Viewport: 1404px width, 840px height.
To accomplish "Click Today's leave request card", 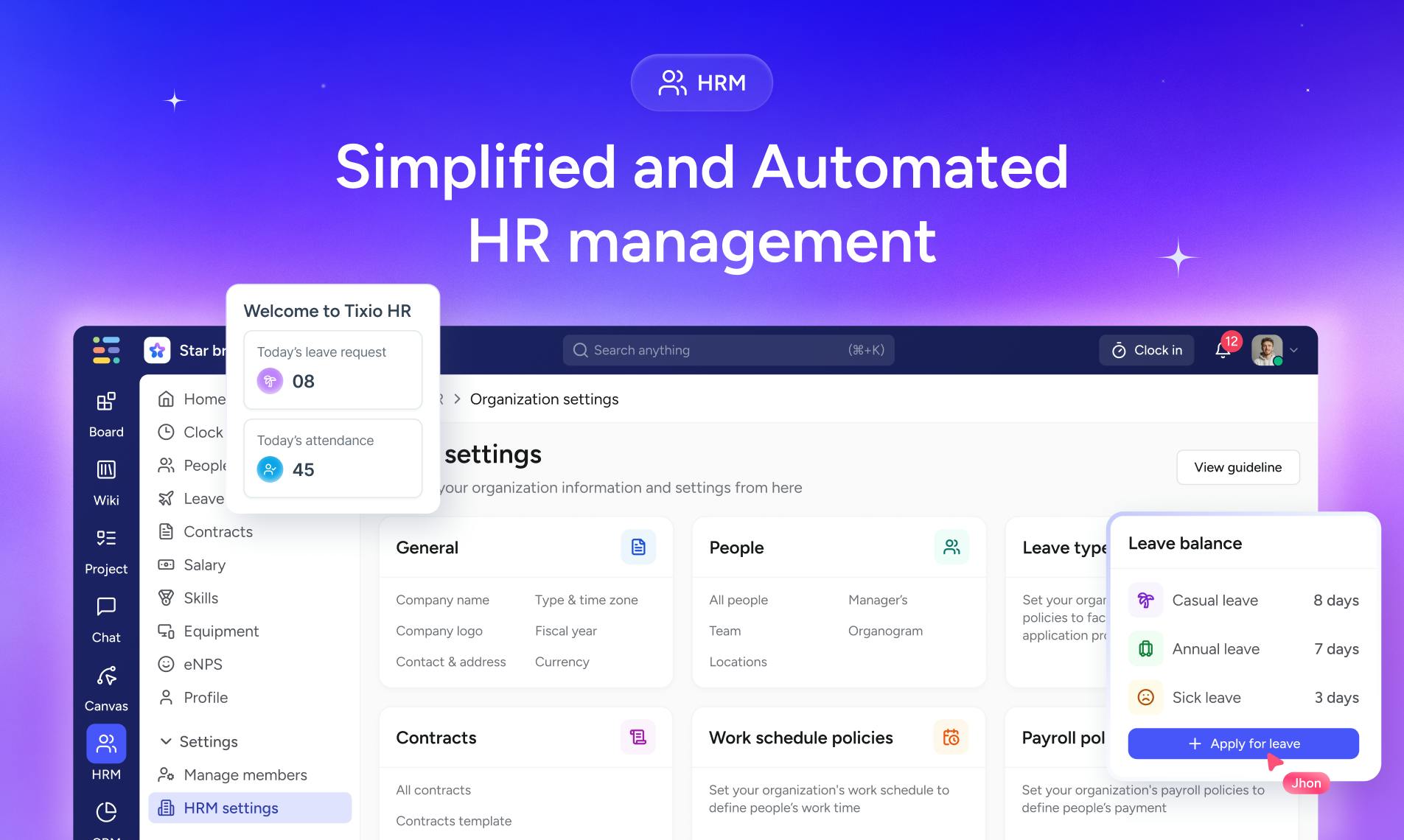I will pyautogui.click(x=333, y=370).
